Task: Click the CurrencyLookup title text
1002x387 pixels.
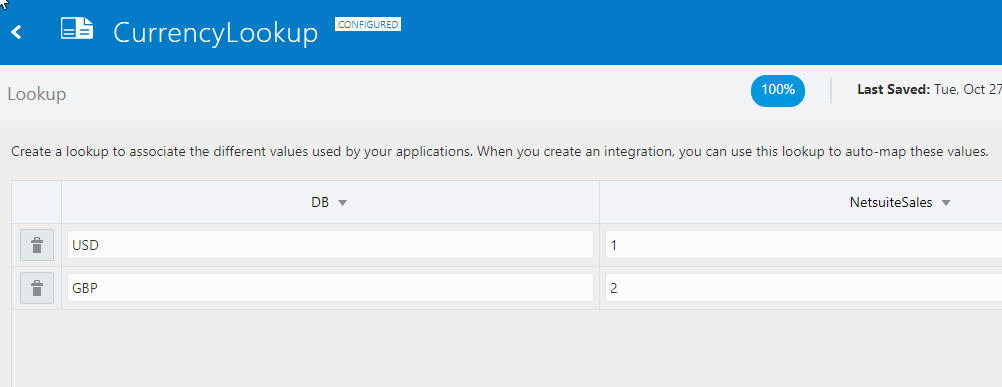Action: point(215,33)
